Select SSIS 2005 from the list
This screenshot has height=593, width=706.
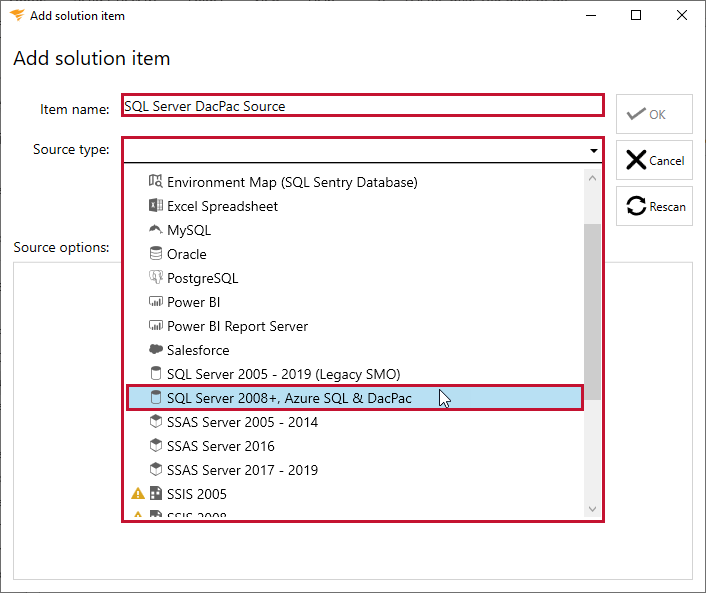pos(355,494)
